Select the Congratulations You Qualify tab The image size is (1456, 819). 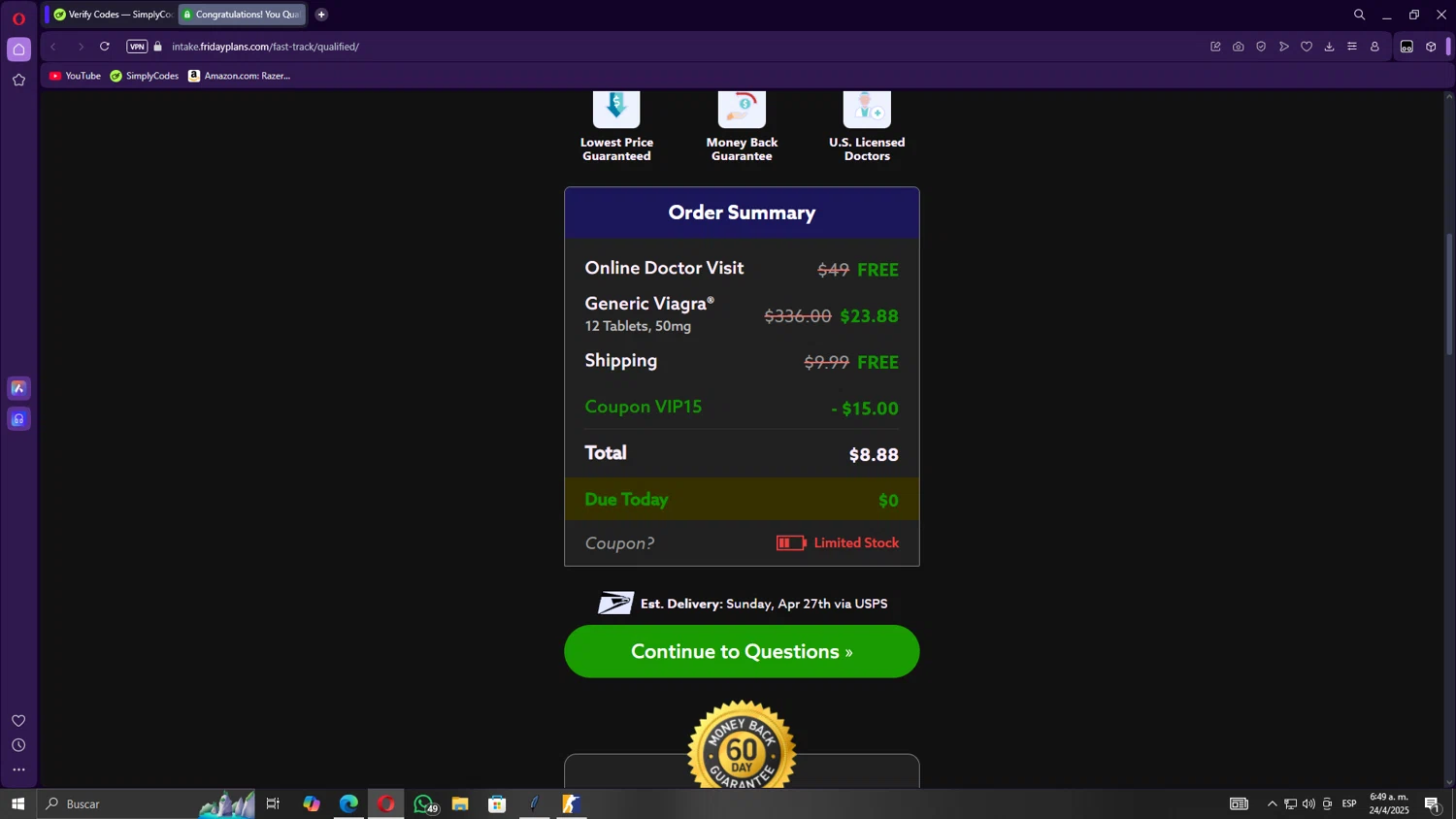(x=242, y=15)
